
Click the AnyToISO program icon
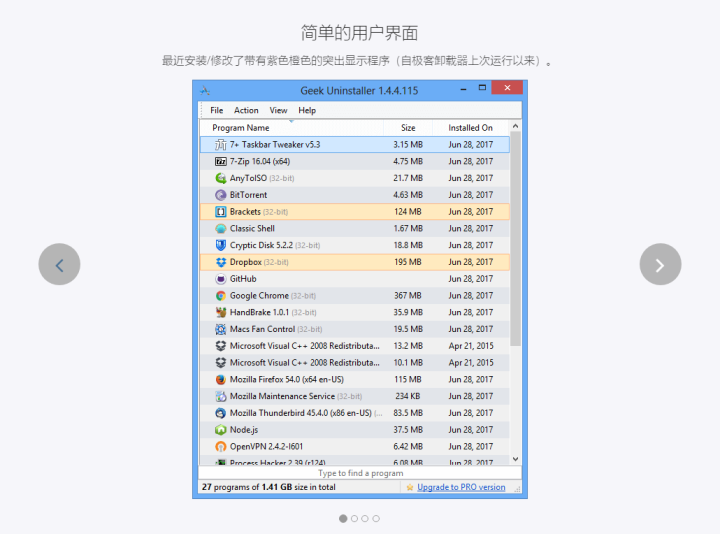point(221,178)
